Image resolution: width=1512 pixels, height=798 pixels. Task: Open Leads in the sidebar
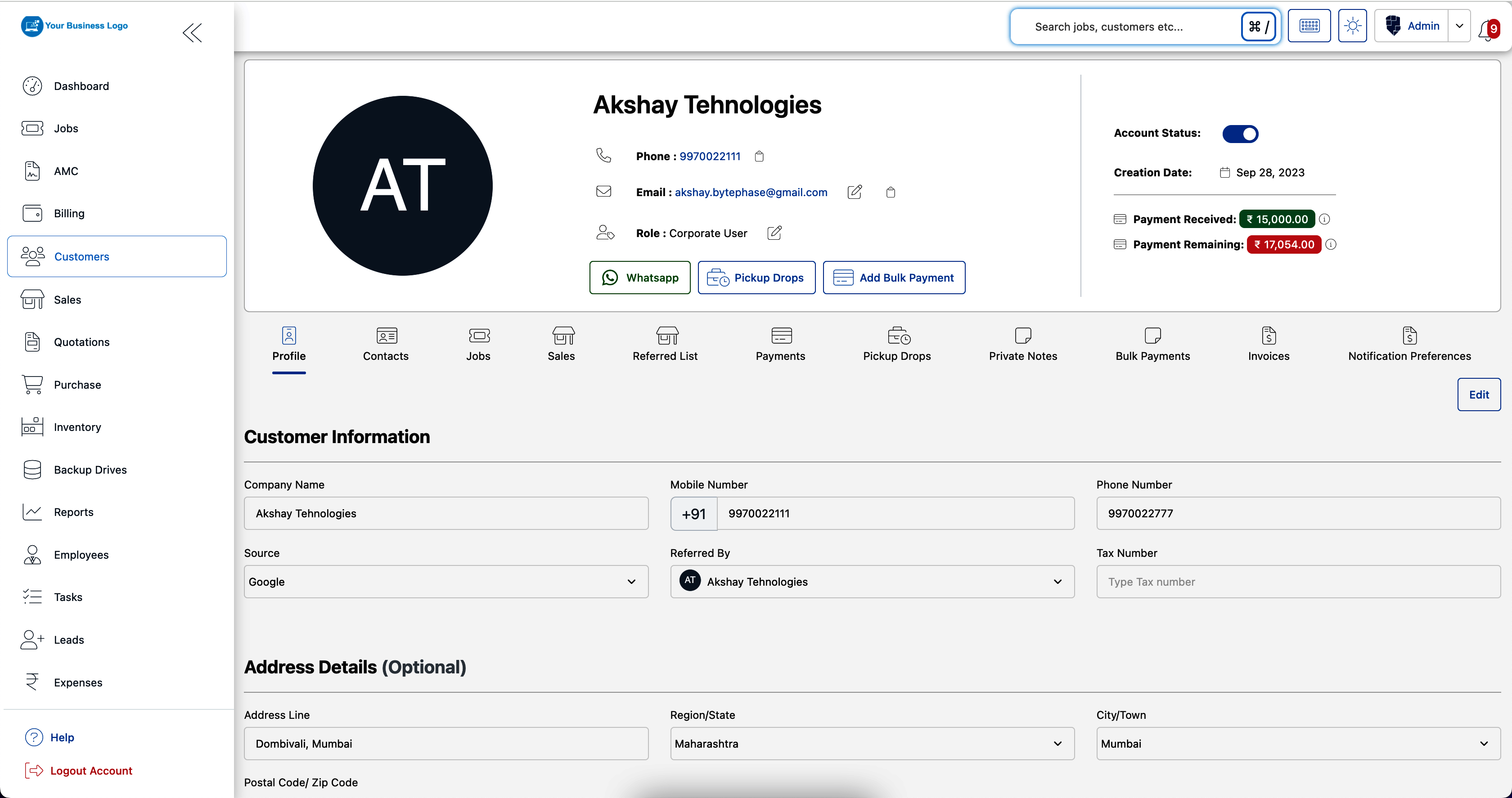coord(117,640)
